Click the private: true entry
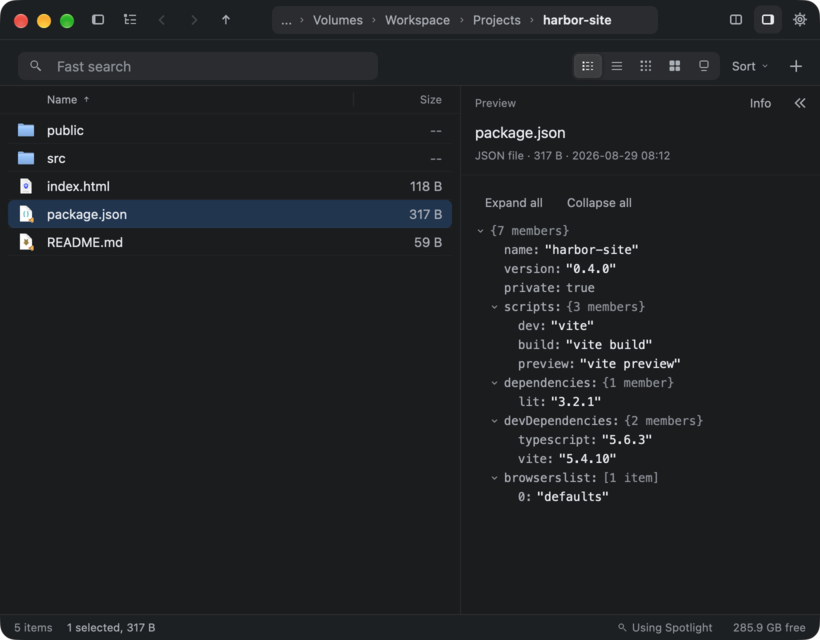Image resolution: width=820 pixels, height=640 pixels. point(549,288)
